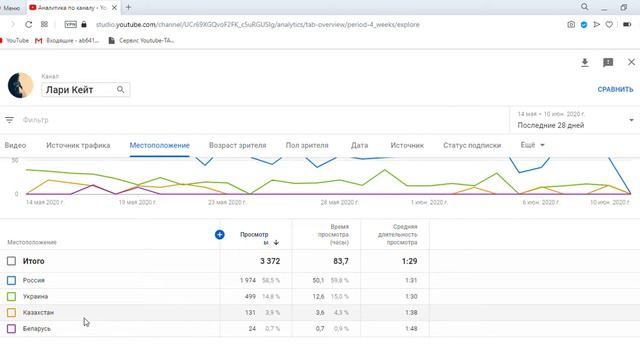Open the browser snapshot camera icon
Screen dimensions: 640x360
pyautogui.click(x=571, y=24)
